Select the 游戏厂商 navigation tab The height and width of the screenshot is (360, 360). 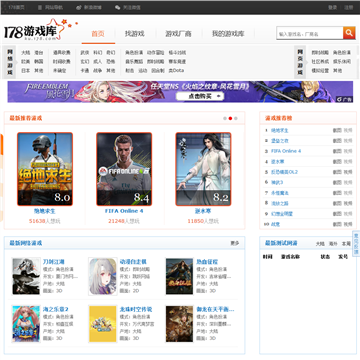(x=178, y=34)
